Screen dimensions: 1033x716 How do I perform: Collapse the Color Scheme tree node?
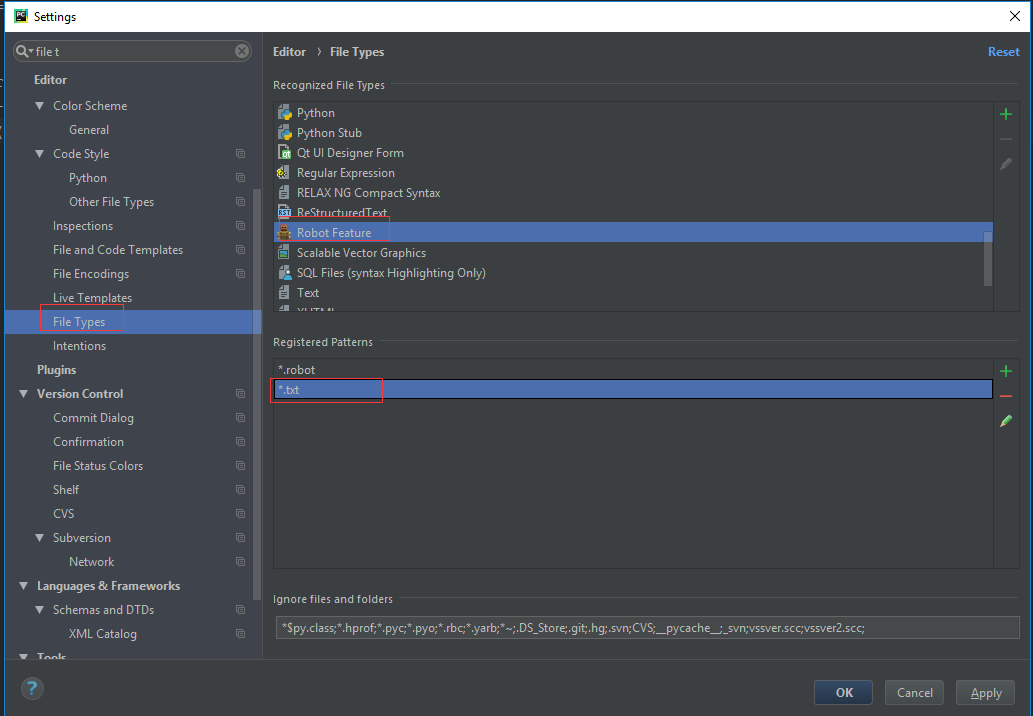[x=38, y=105]
